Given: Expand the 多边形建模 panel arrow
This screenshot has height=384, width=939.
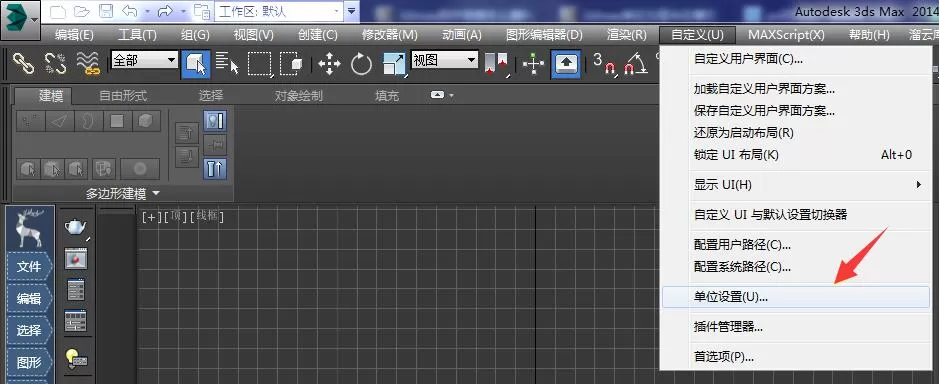Looking at the screenshot, I should [x=156, y=194].
